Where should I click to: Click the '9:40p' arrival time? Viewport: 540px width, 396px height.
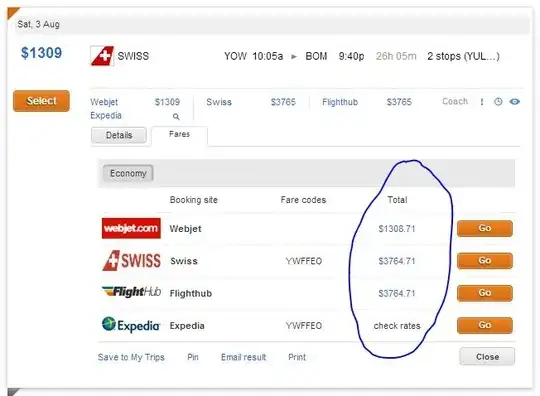coord(351,56)
